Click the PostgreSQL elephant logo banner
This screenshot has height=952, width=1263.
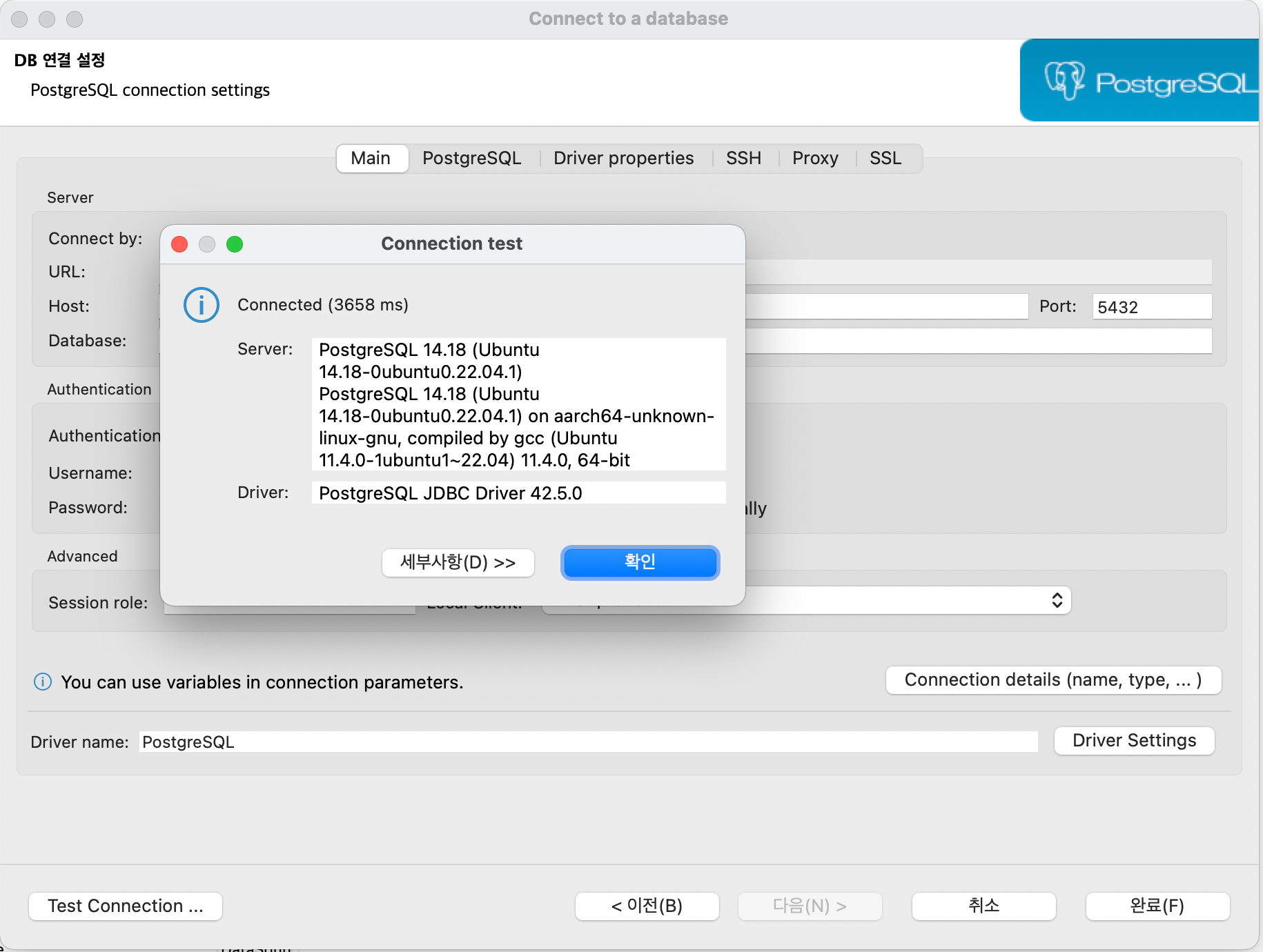click(x=1140, y=81)
